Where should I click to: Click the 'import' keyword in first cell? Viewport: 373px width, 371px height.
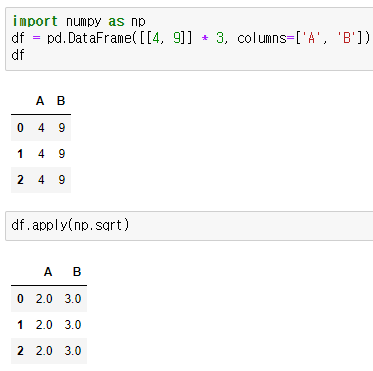tap(35, 22)
